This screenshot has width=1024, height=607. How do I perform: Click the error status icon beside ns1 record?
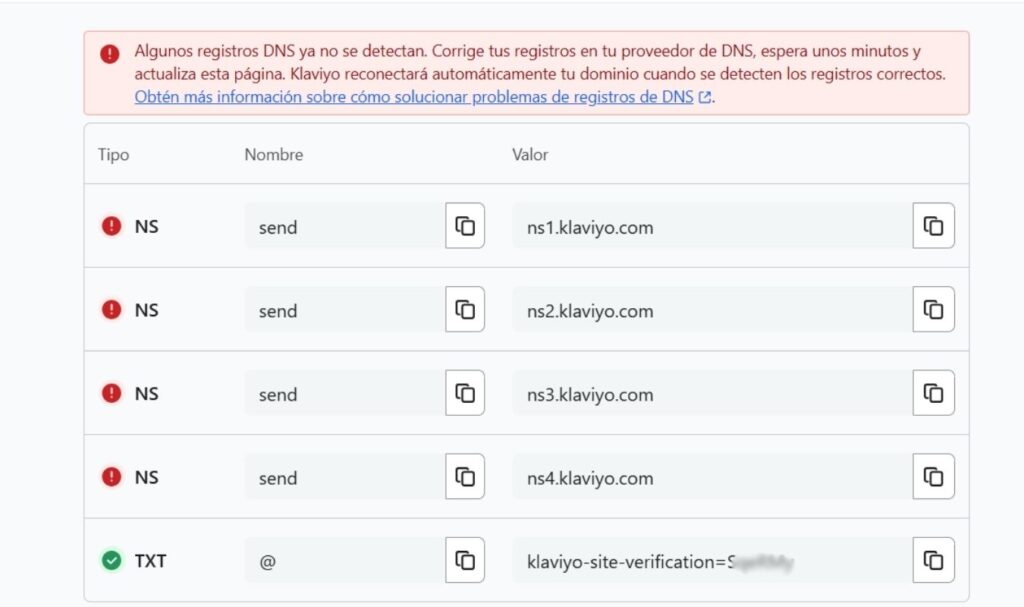click(x=112, y=226)
